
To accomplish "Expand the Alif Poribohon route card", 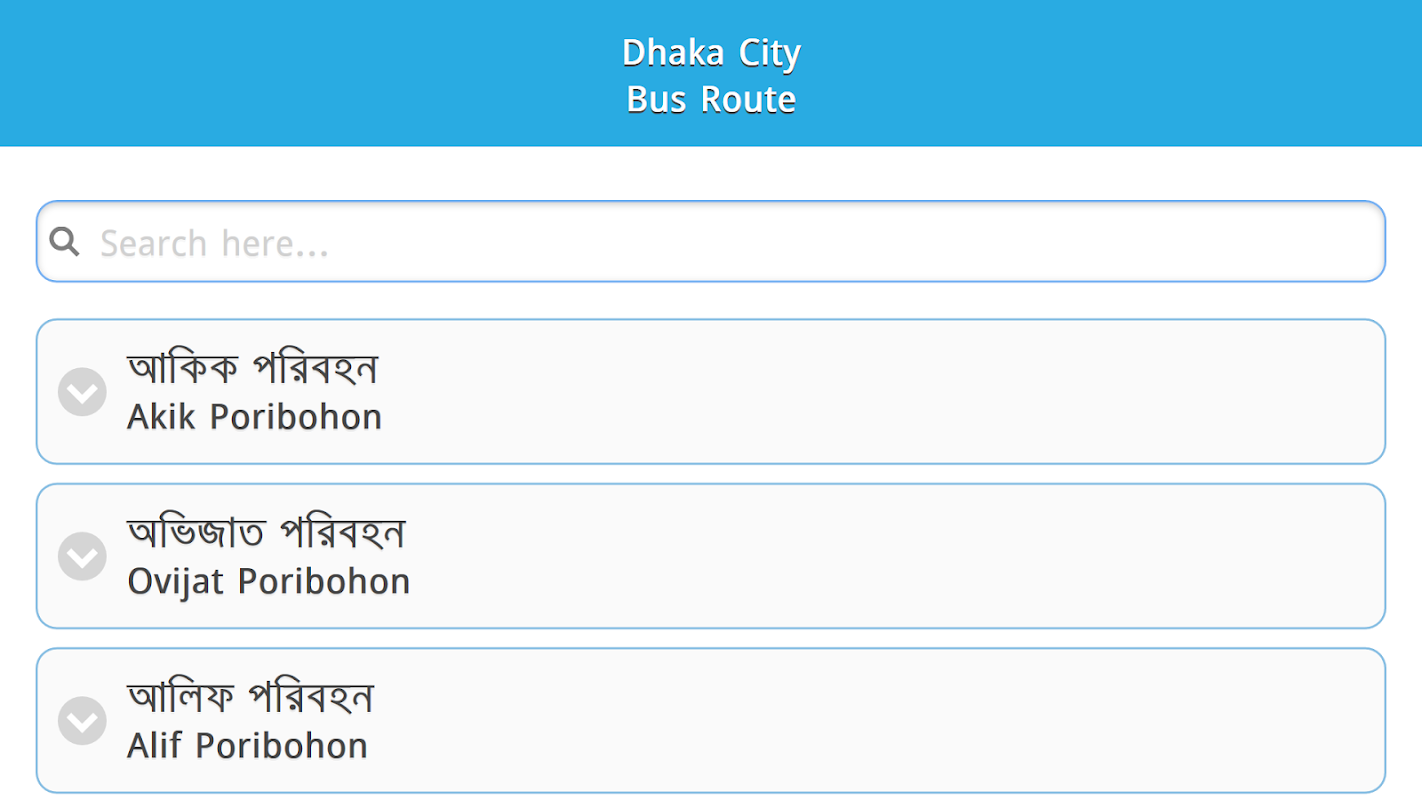I will click(710, 720).
